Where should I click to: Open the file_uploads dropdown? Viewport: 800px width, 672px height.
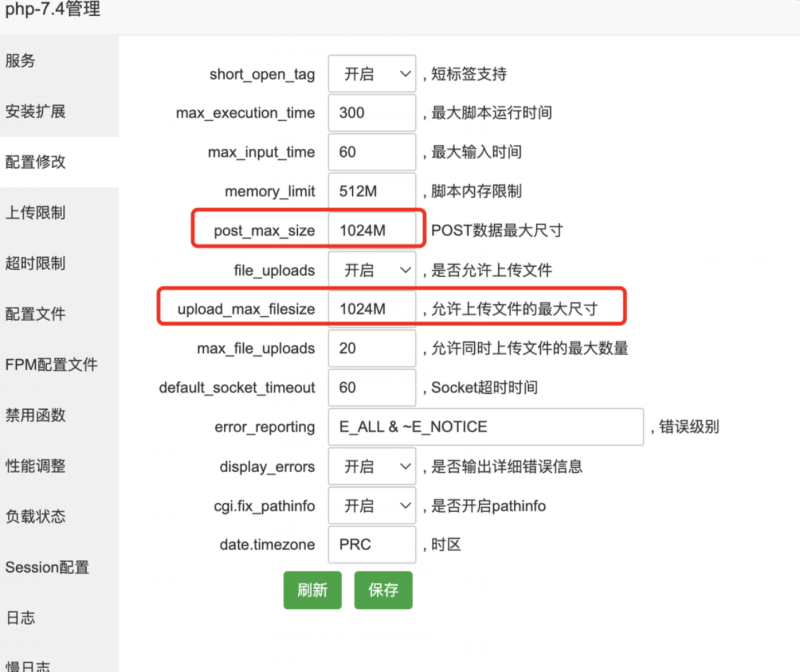[371, 269]
